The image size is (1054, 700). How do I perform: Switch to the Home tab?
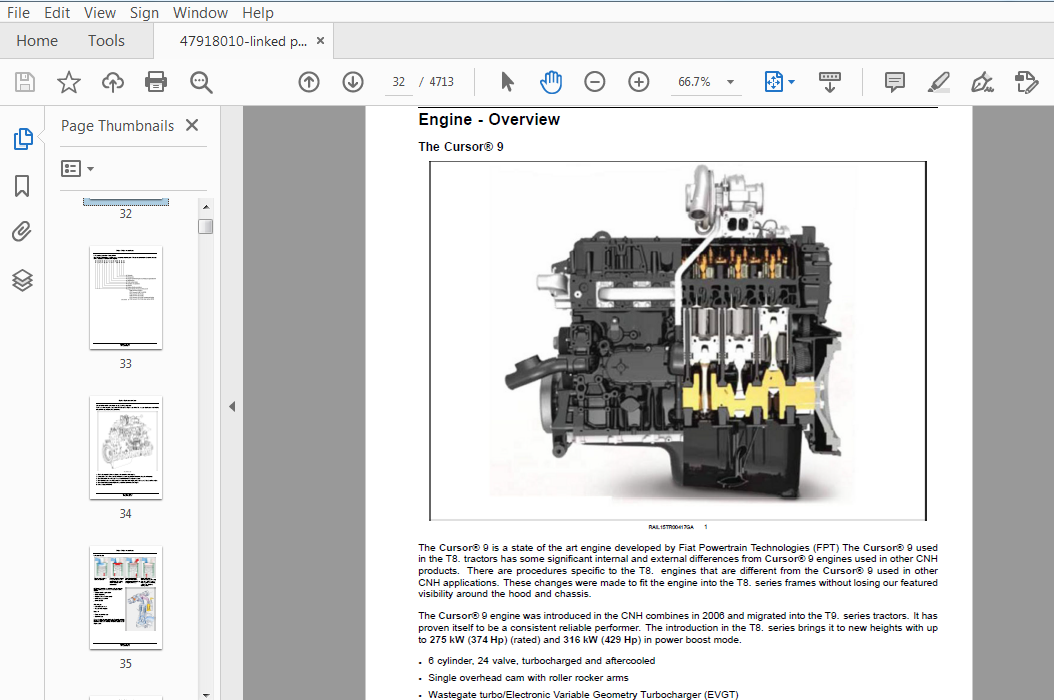pos(37,41)
